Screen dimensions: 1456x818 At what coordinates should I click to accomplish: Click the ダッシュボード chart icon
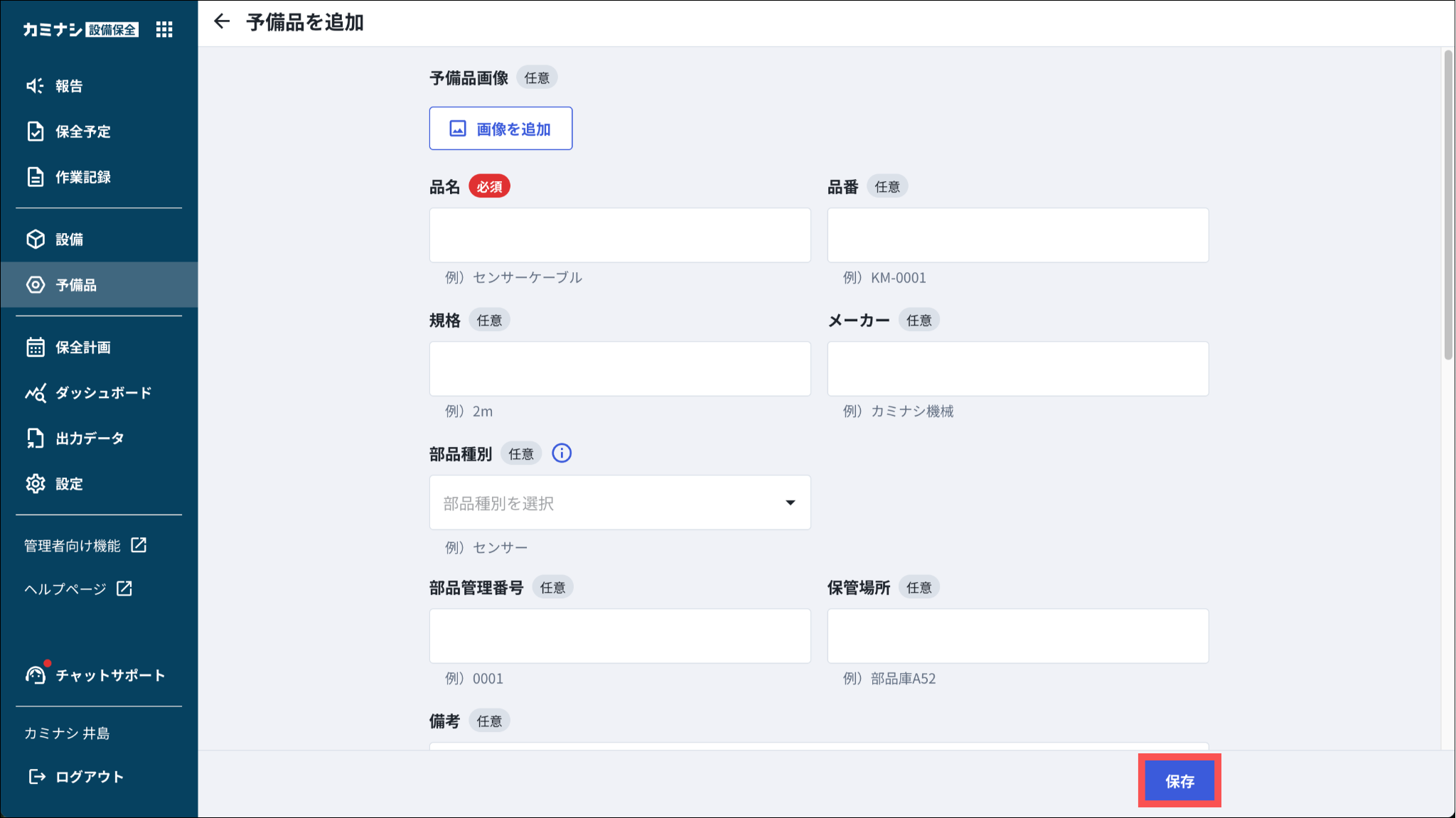pos(35,393)
